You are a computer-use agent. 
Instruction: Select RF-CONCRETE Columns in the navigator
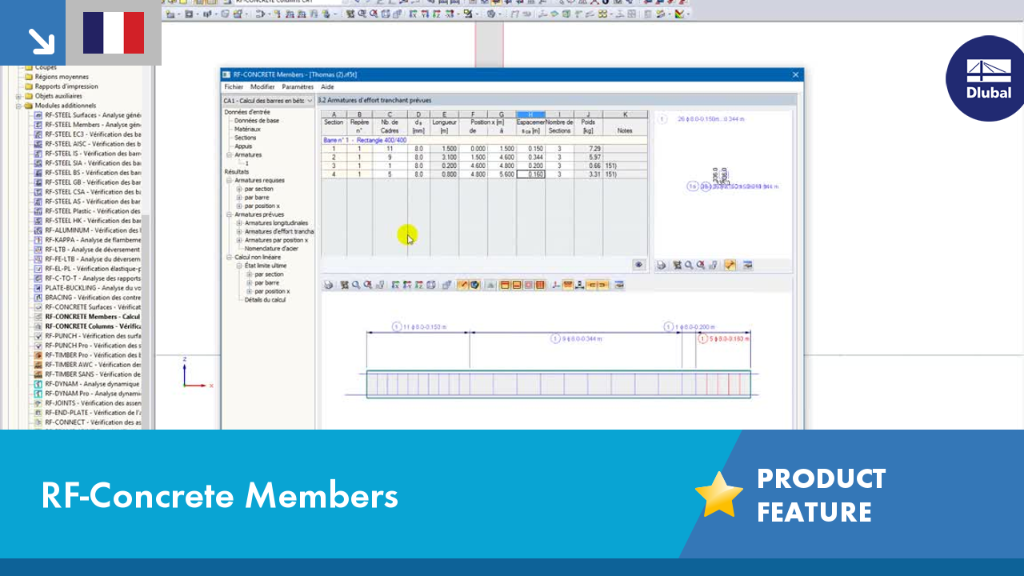click(92, 326)
